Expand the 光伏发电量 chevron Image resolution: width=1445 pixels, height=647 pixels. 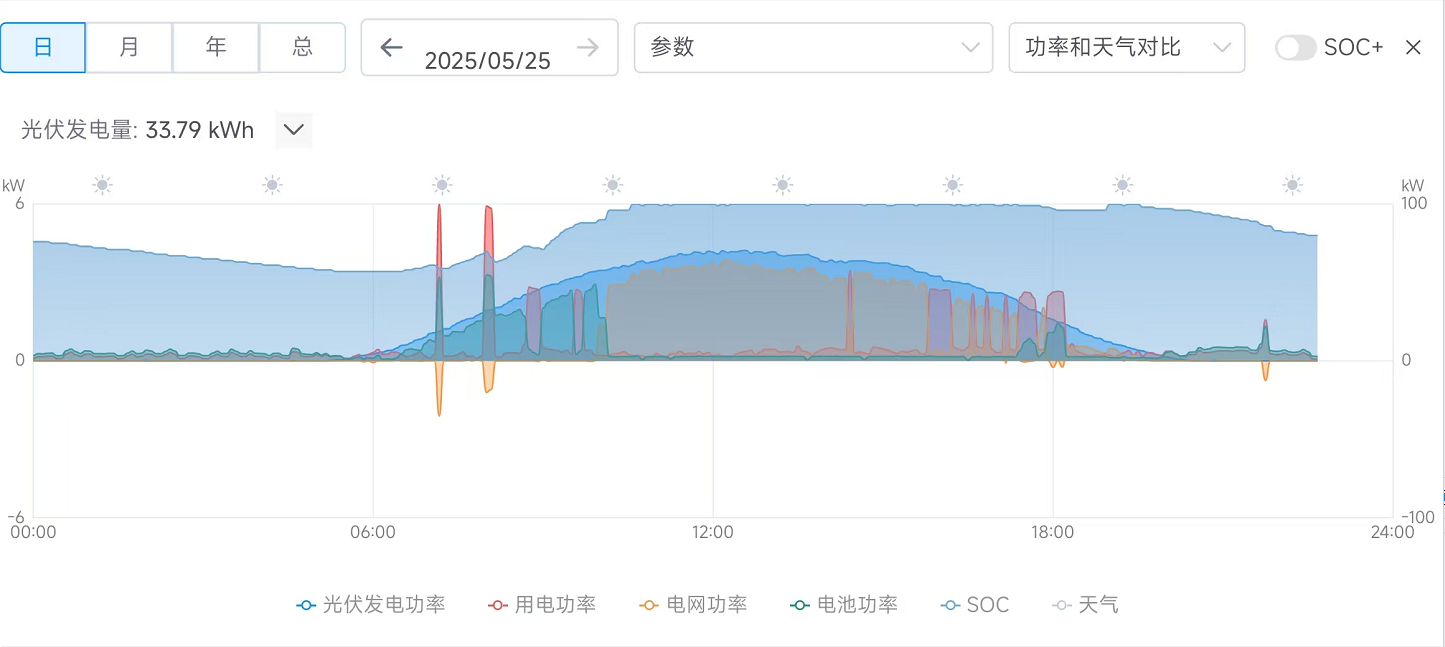293,130
